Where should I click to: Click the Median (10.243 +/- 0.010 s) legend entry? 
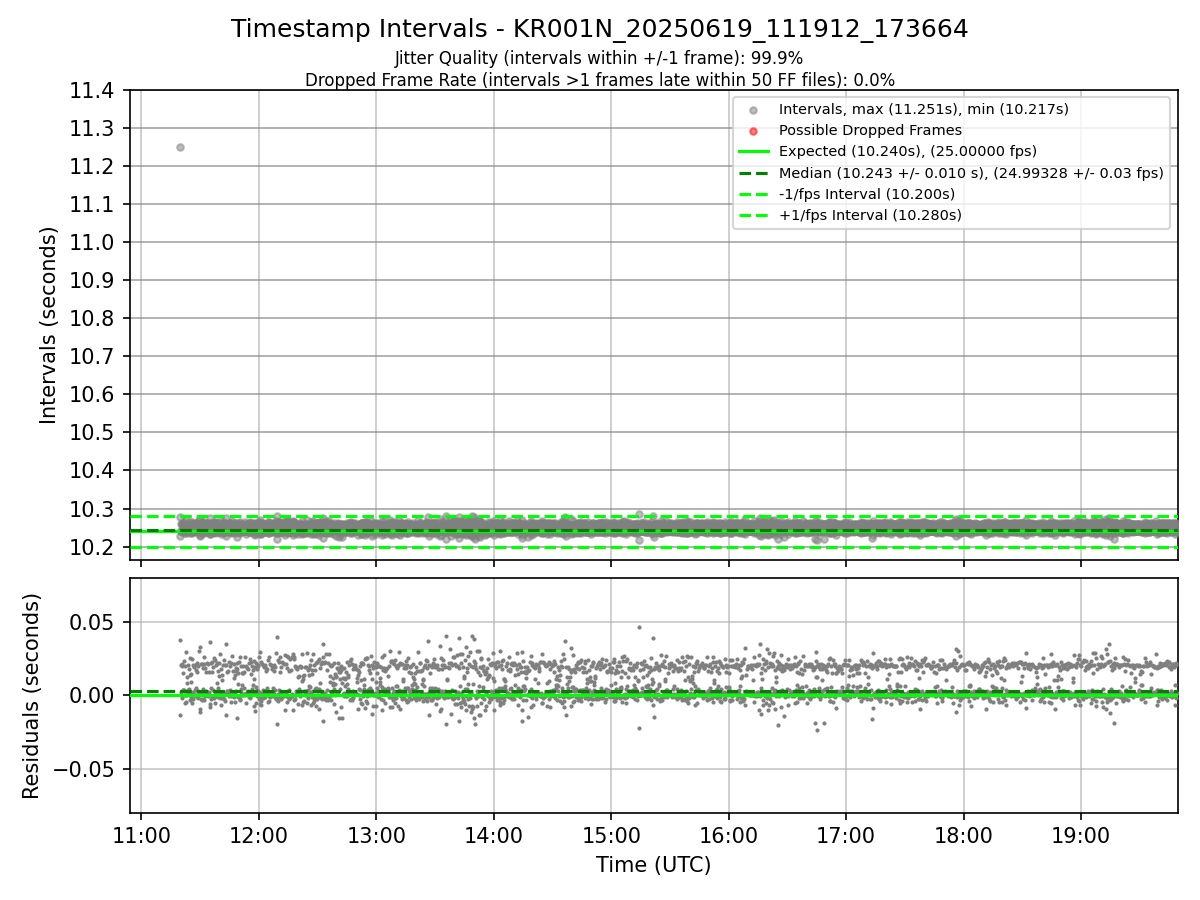[951, 173]
